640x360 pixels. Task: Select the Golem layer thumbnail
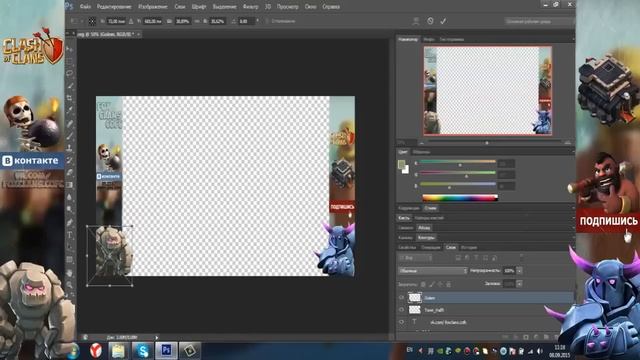point(415,298)
